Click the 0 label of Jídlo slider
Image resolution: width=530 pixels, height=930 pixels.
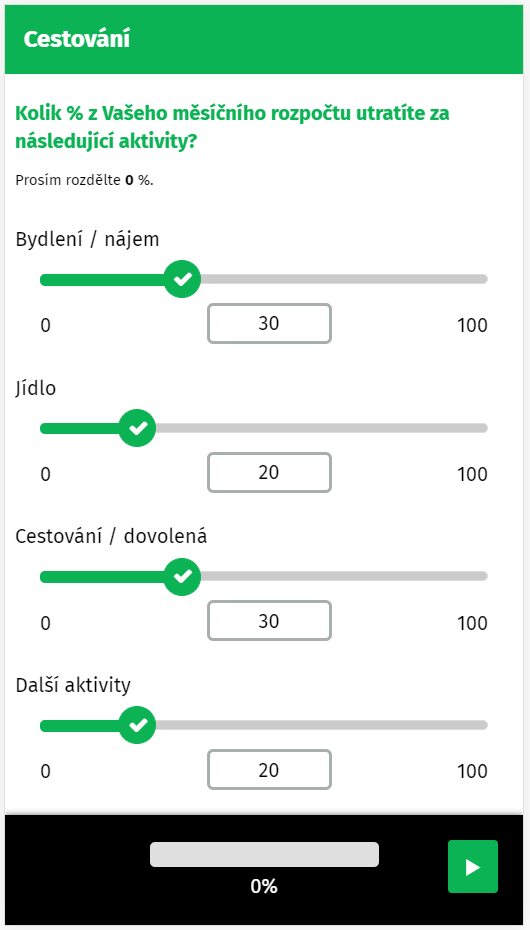coord(46,474)
